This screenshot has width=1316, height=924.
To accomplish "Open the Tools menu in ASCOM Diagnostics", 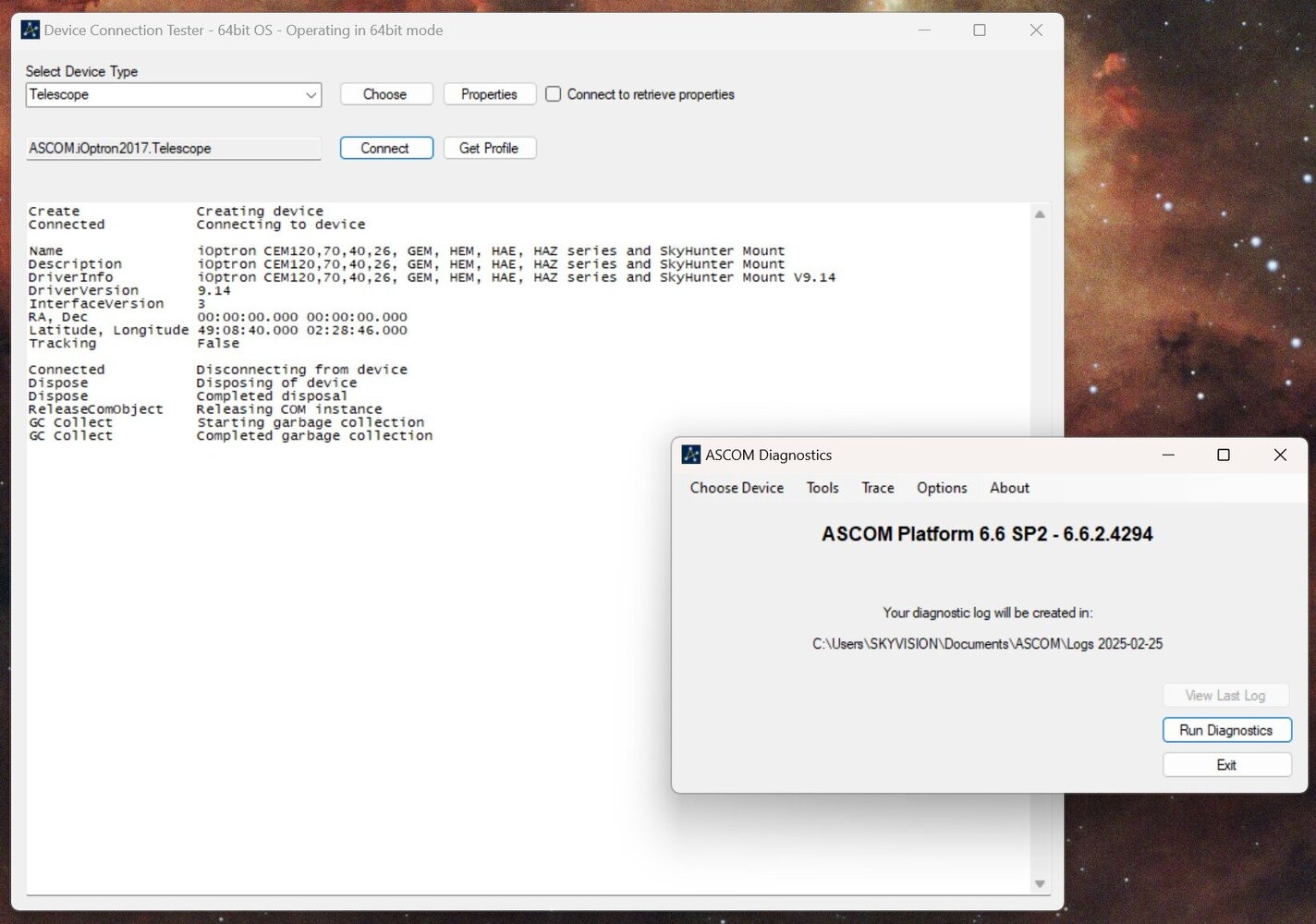I will pos(822,488).
